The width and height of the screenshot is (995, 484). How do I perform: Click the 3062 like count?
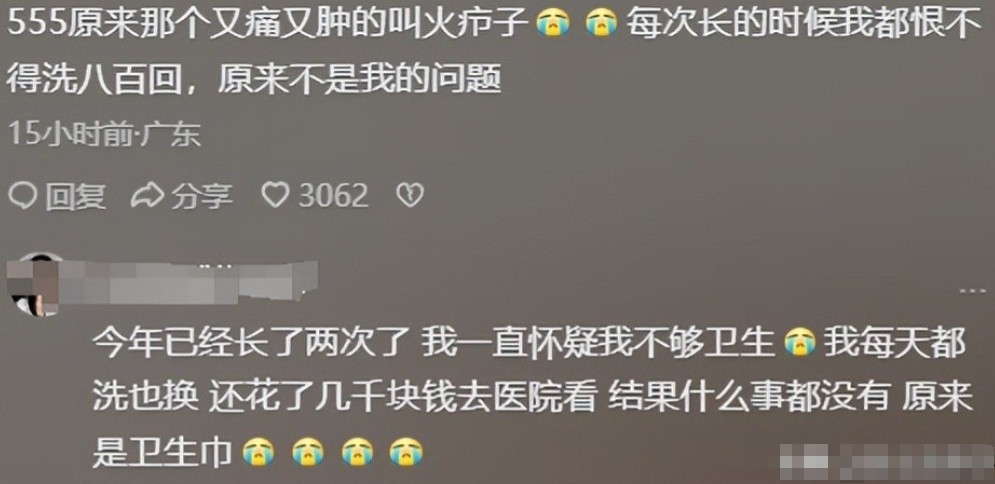(x=334, y=196)
